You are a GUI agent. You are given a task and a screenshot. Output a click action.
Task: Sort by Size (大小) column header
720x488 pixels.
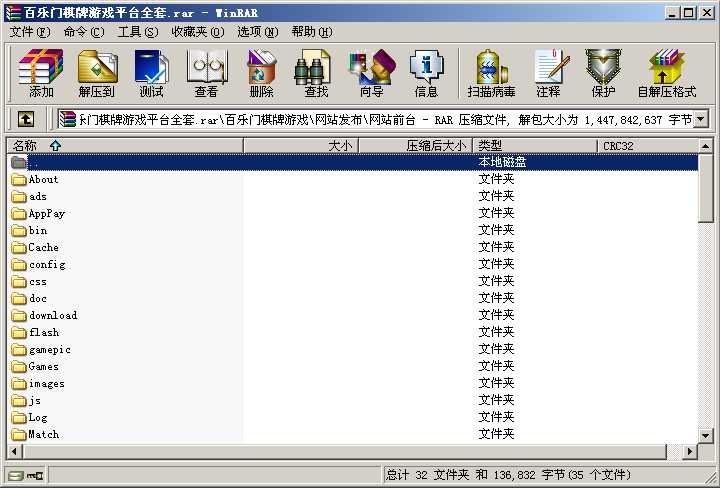click(x=301, y=146)
